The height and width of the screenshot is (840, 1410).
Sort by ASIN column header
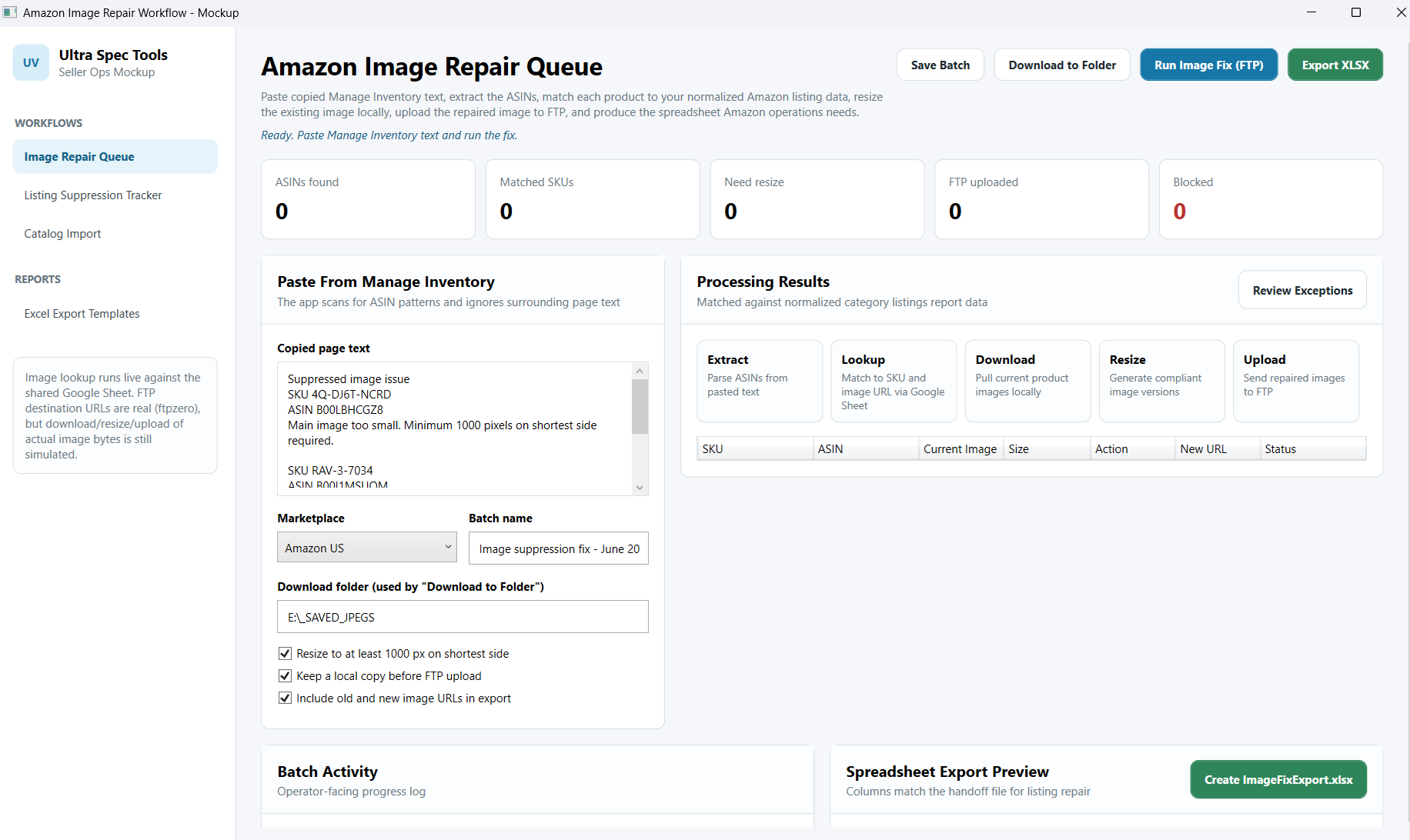point(866,449)
